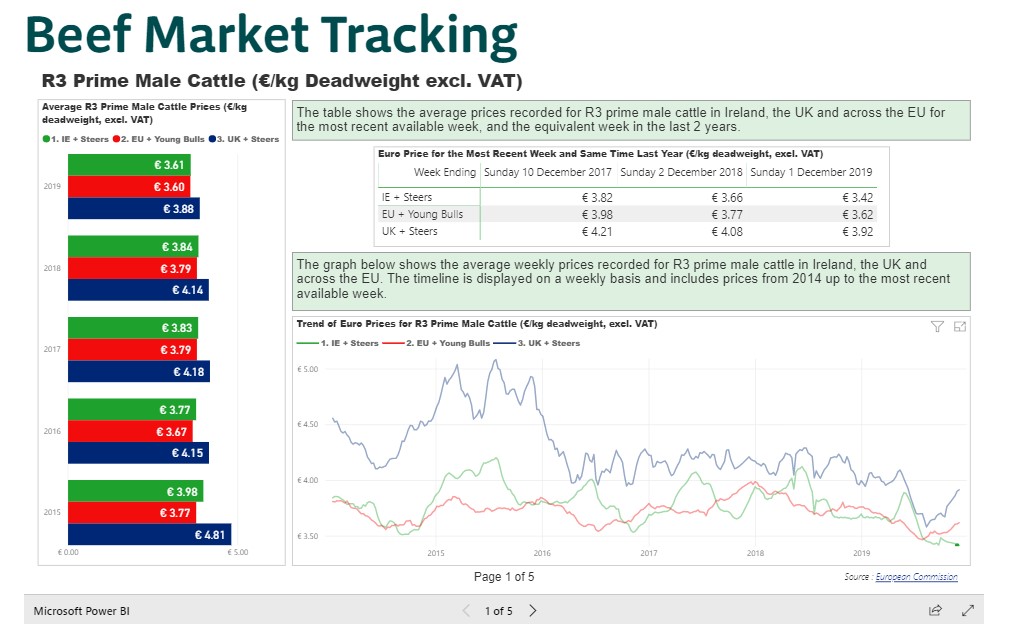Sort by Sunday 2 December 2018 column header
Viewport: 1021px width, 639px height.
click(x=681, y=172)
